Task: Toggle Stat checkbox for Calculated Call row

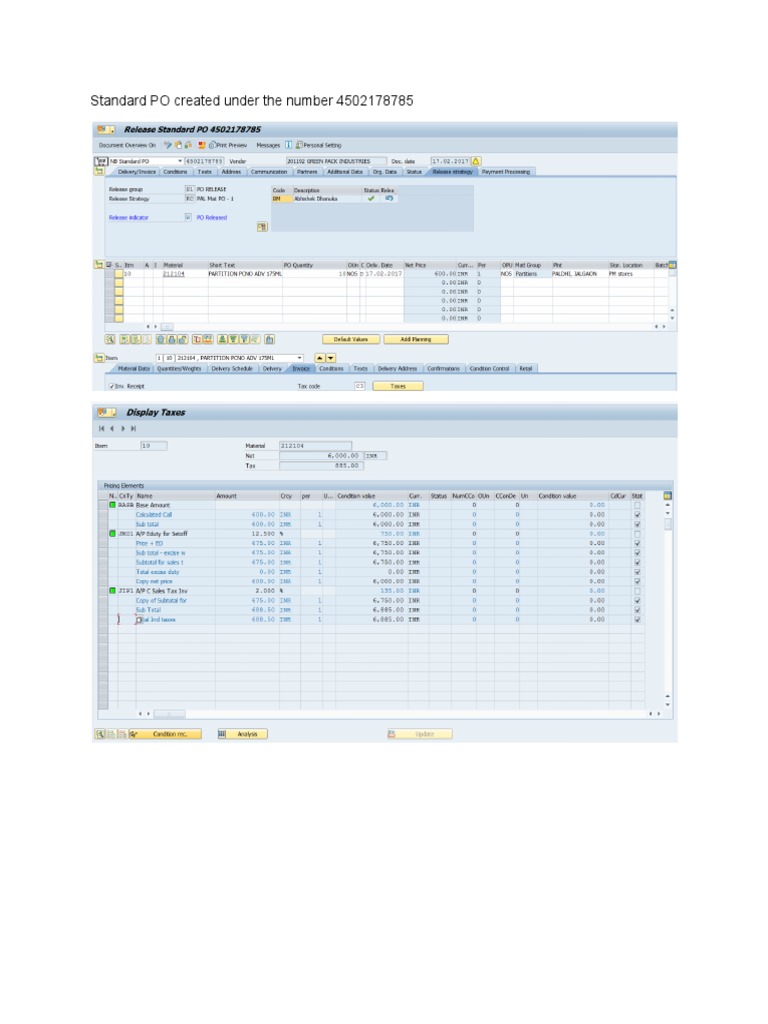Action: pos(637,515)
